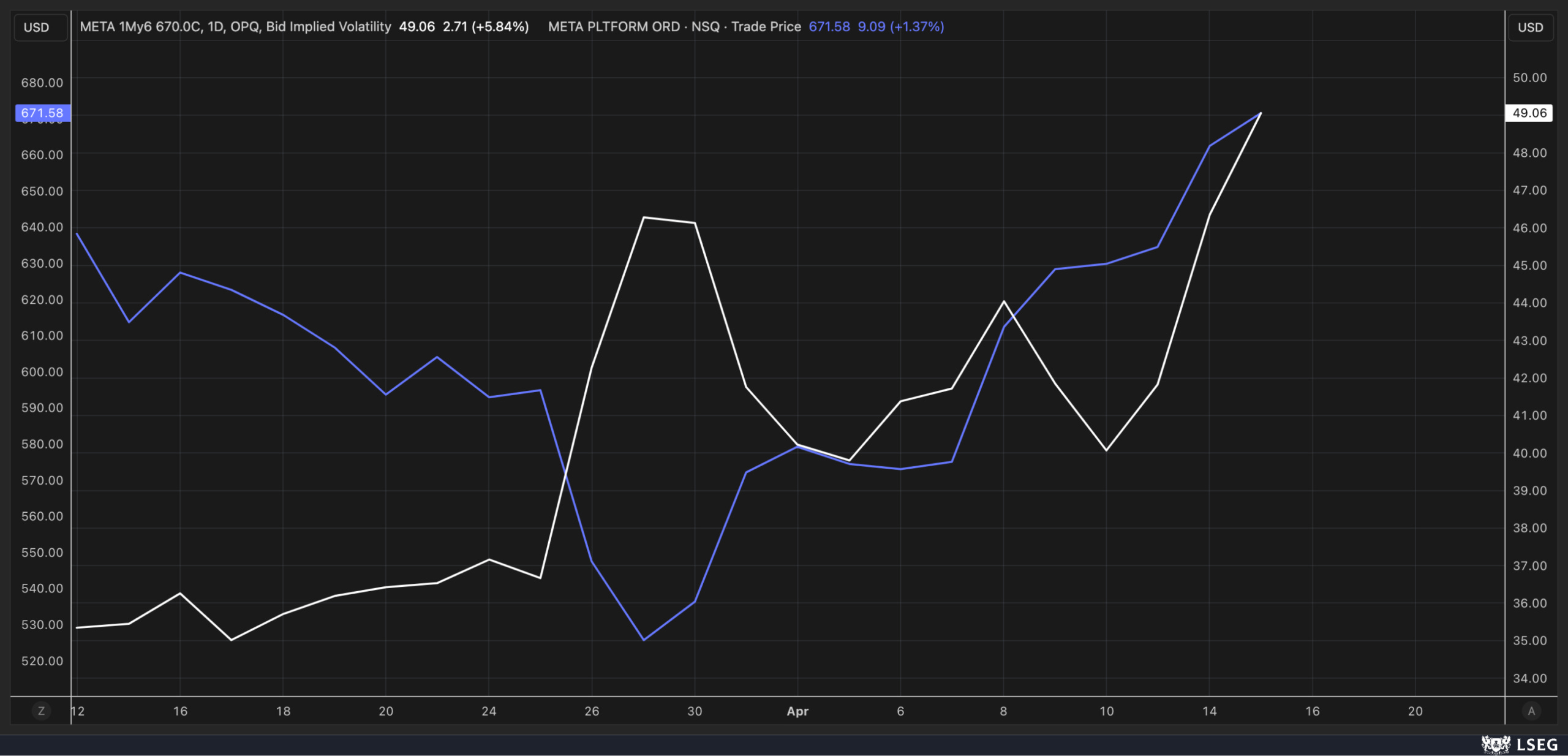Click the 680.00 tick on left axis

pyautogui.click(x=42, y=83)
